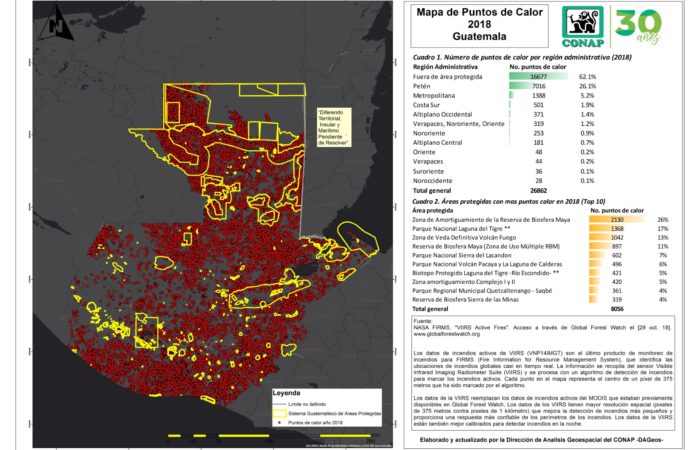
Task: Click the 17% value in Cuadro 2
Action: pos(662,229)
